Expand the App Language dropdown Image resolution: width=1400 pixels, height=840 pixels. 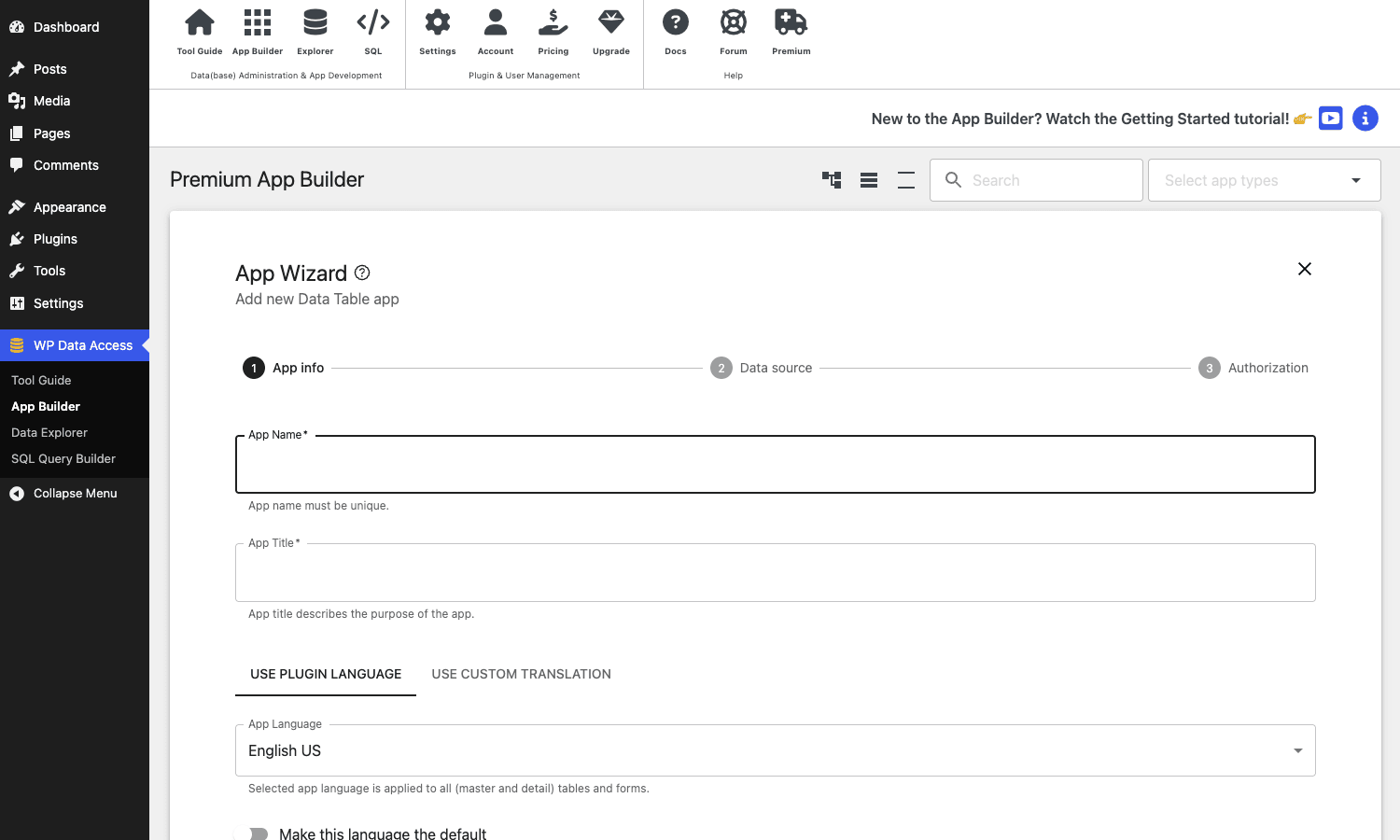776,750
